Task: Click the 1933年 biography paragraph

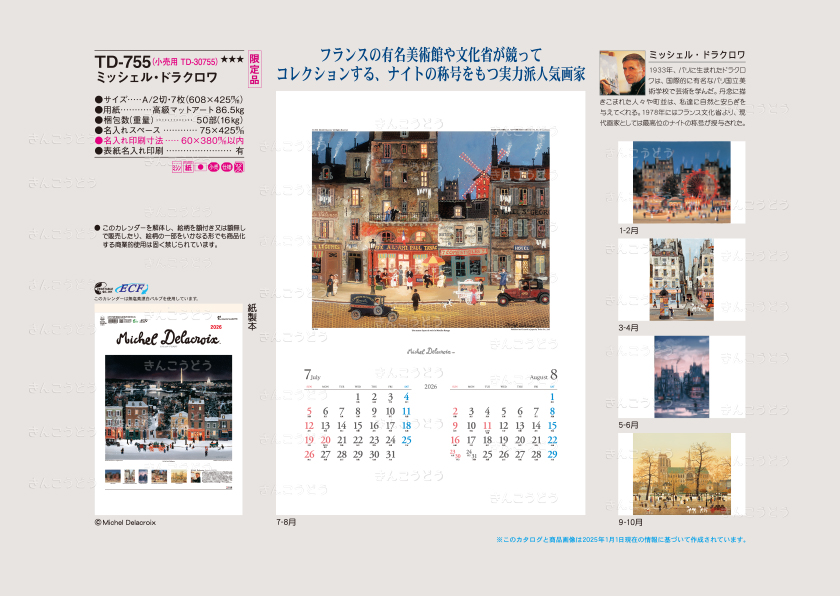Action: point(673,96)
